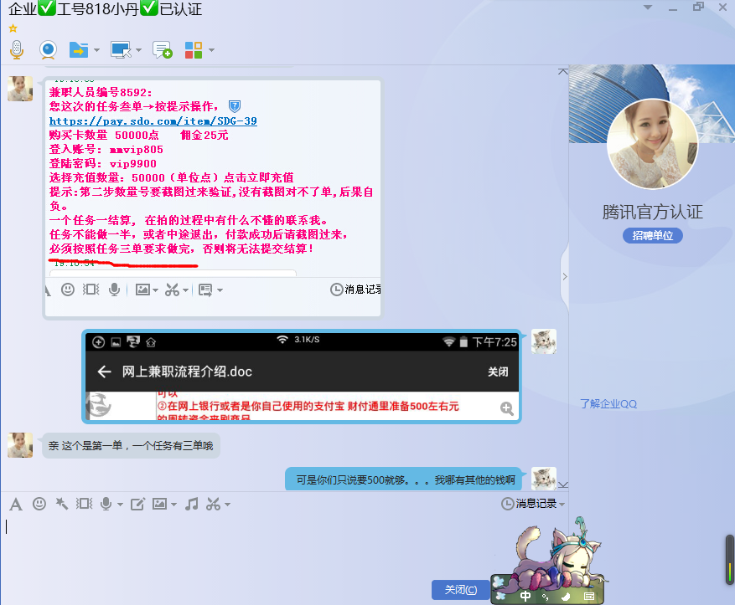
Task: Click the back arrow in phone screenshot
Action: 104,372
